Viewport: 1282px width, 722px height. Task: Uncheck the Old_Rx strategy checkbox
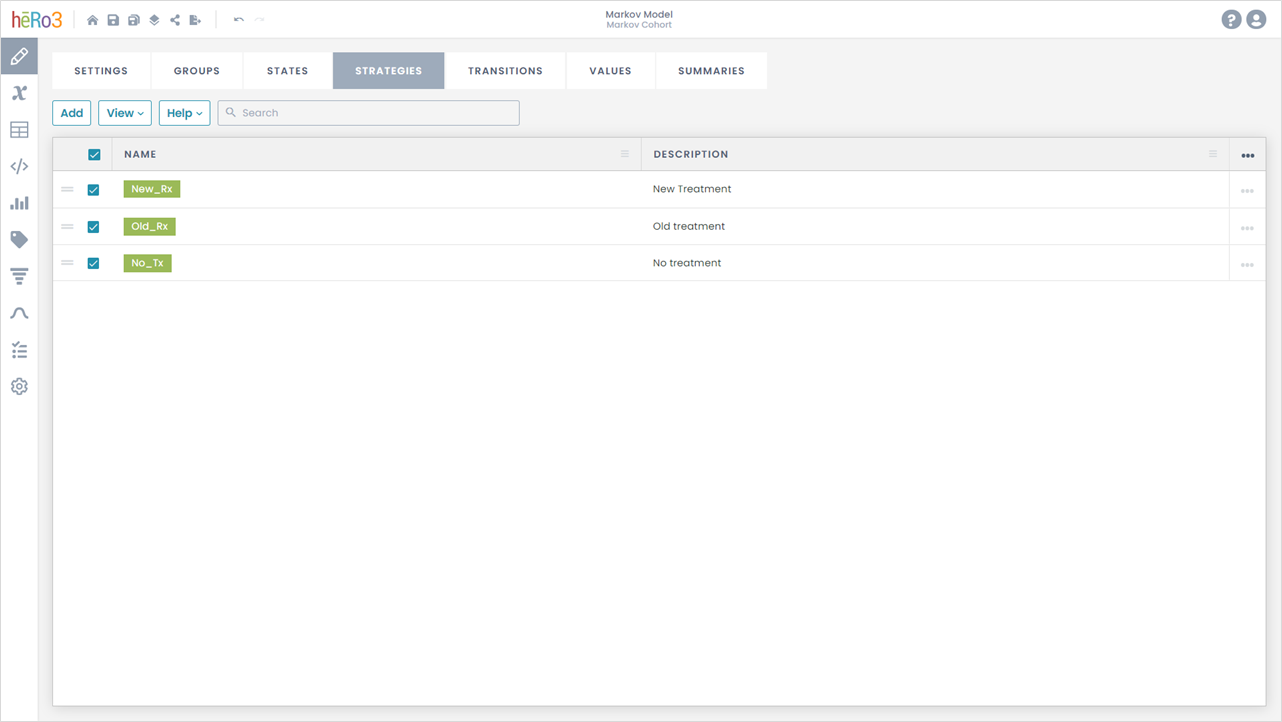click(x=93, y=227)
